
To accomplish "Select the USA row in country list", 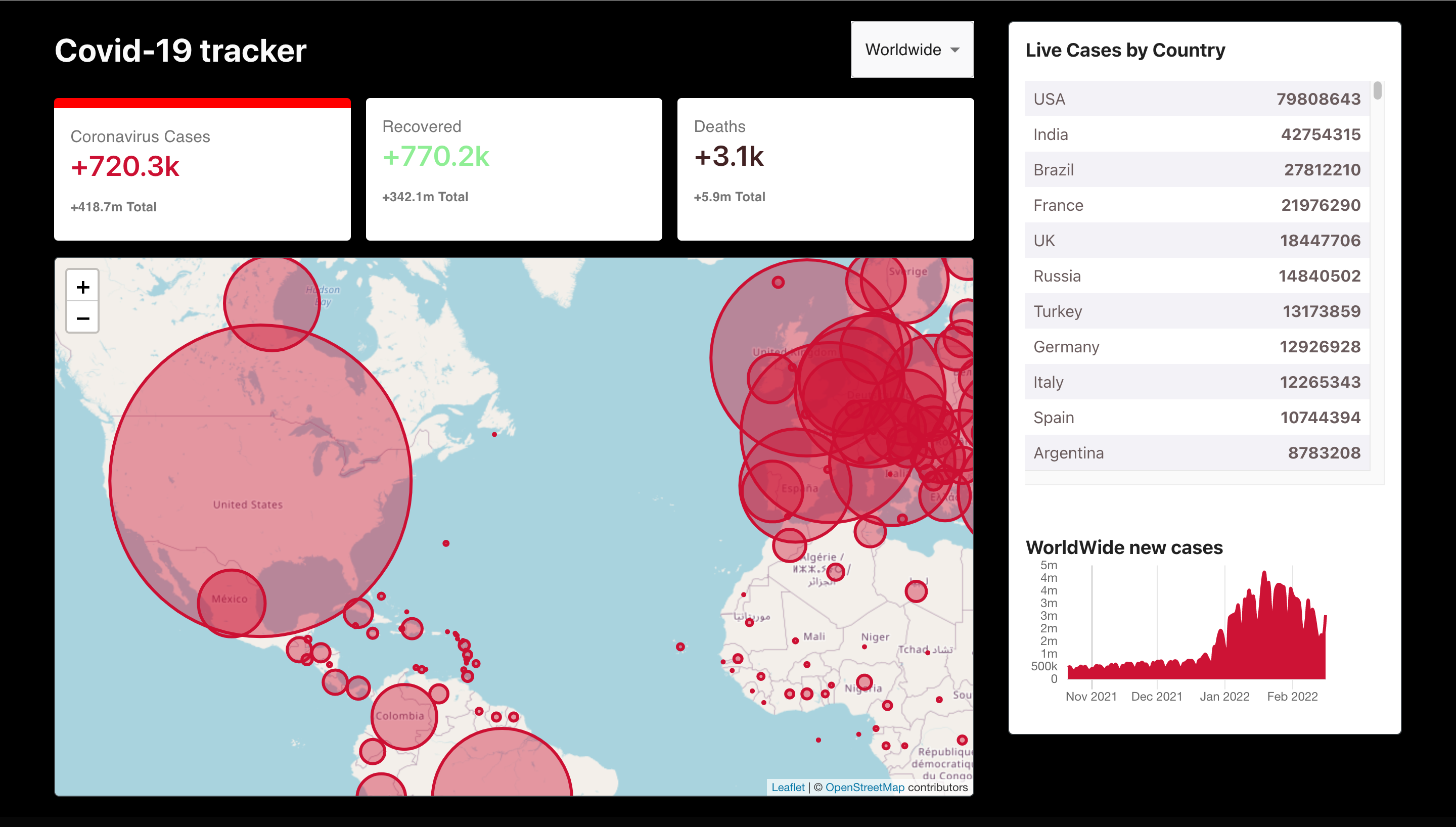I will 1197,99.
